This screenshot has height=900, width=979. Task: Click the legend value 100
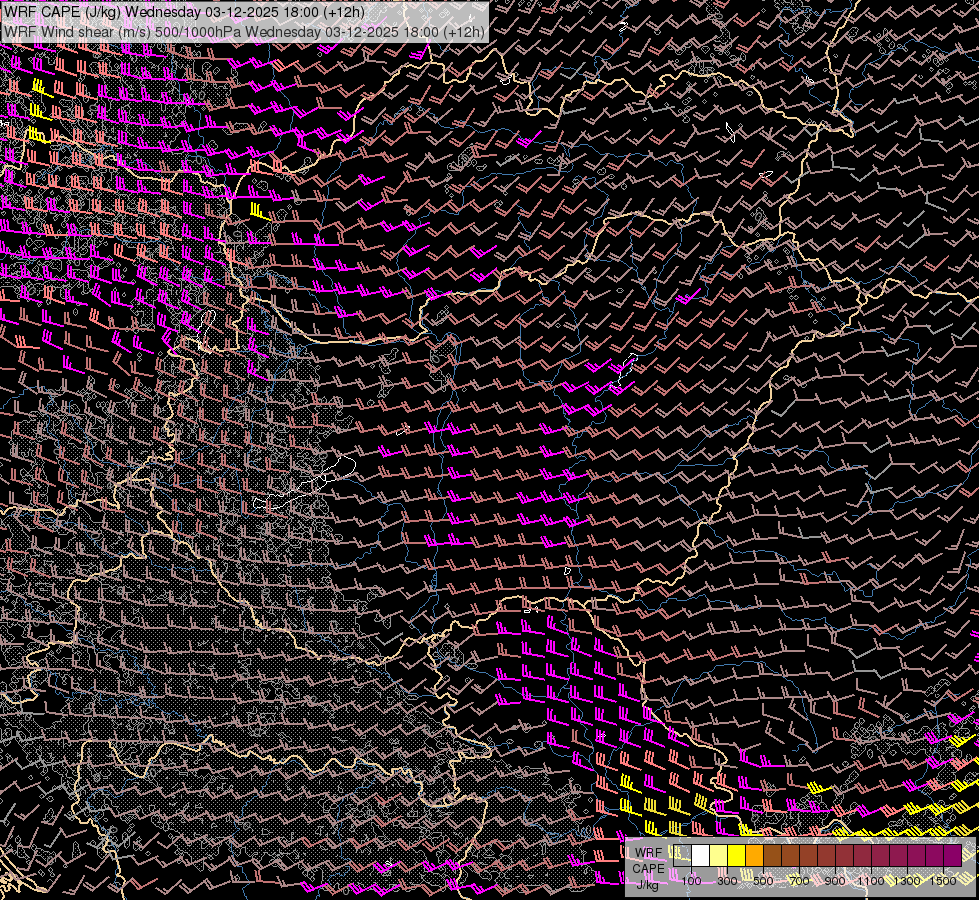tap(692, 881)
